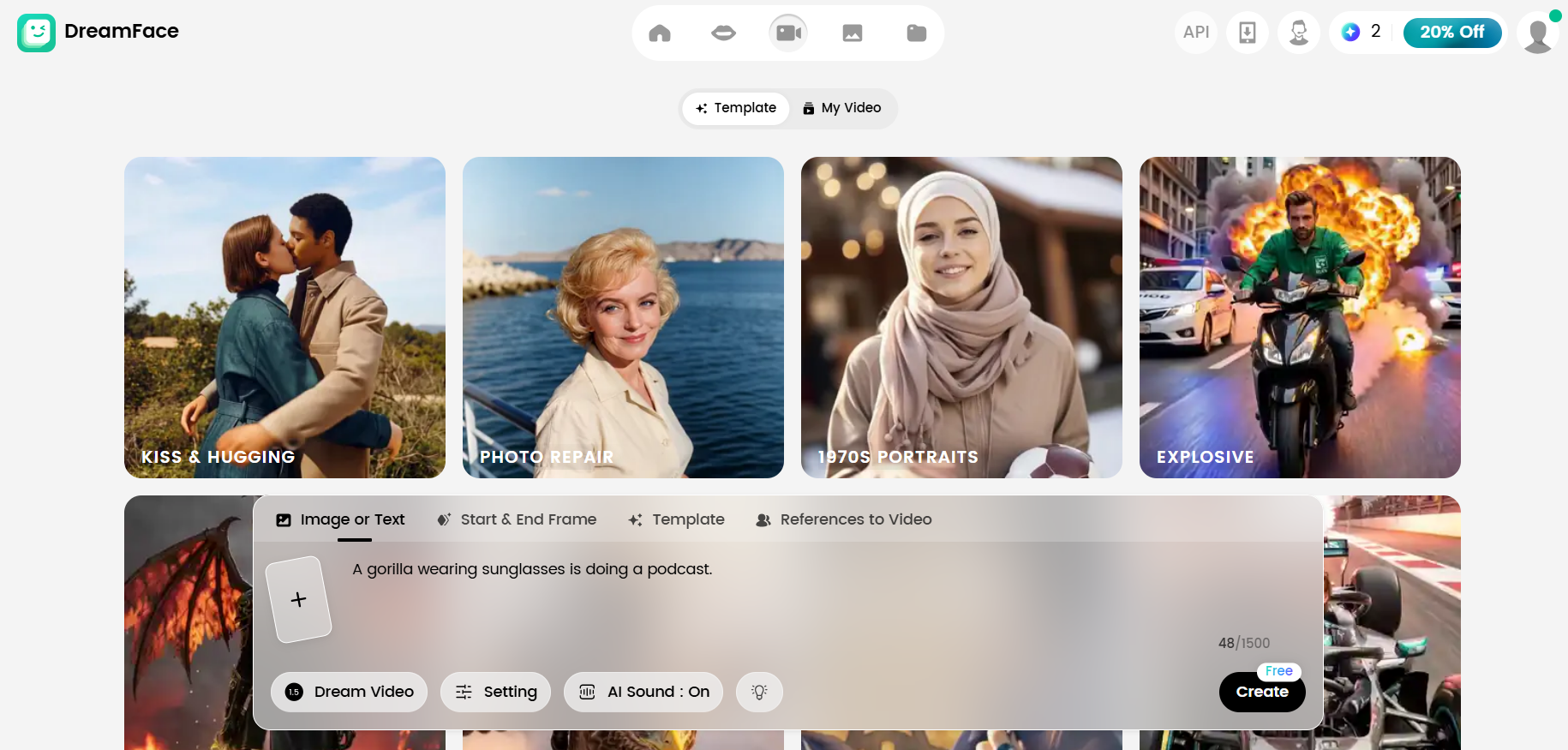
Task: Open the lip sync lips icon
Action: point(724,33)
